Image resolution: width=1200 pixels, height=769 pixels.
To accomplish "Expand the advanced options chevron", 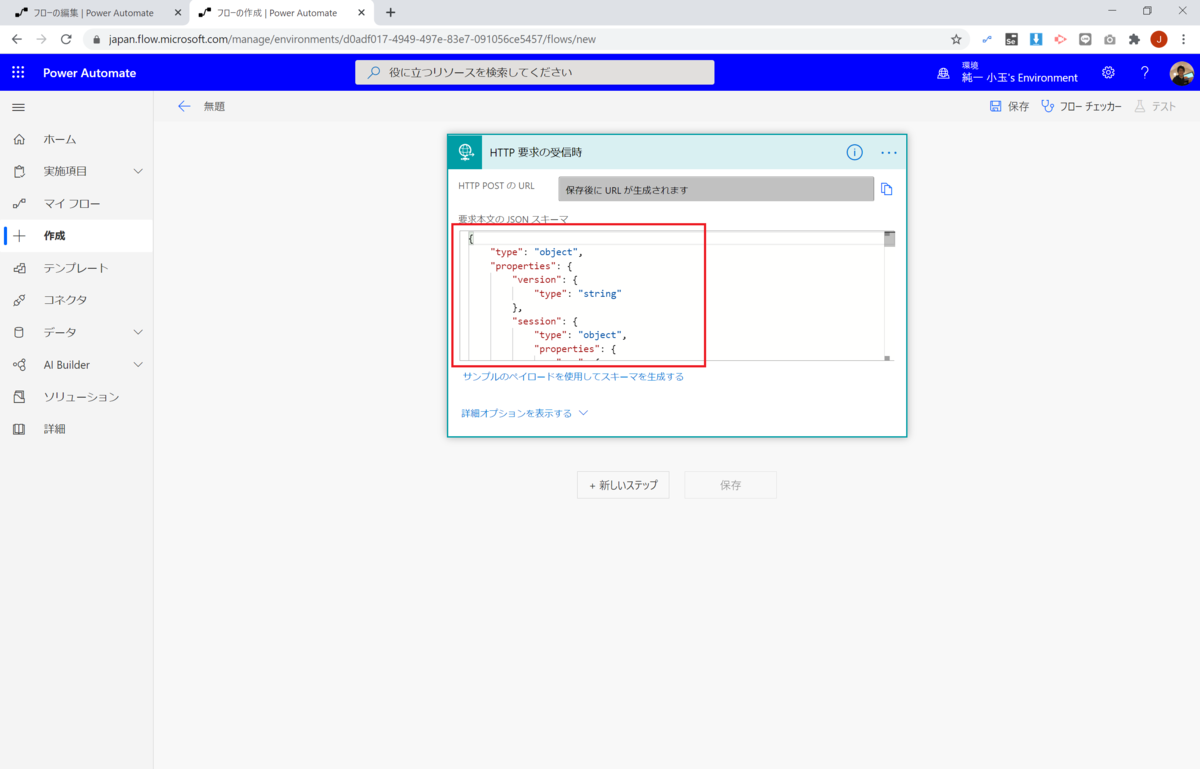I will pyautogui.click(x=583, y=413).
